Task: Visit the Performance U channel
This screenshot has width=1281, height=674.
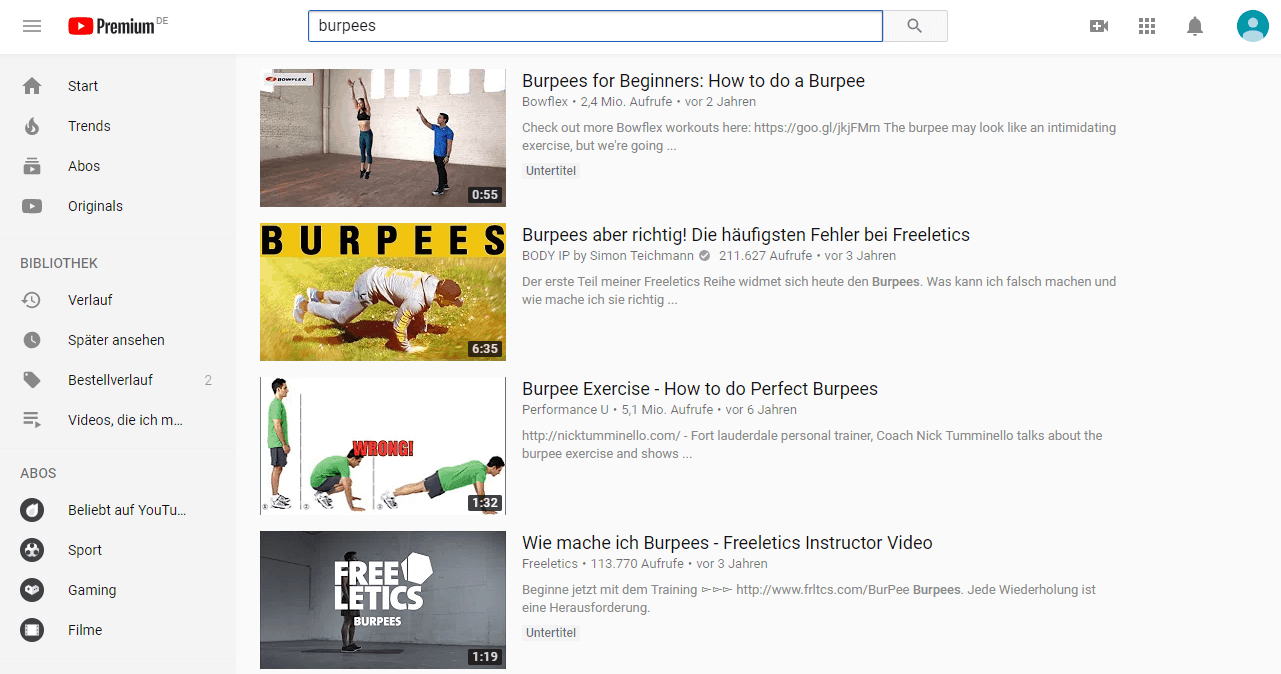Action: [565, 410]
